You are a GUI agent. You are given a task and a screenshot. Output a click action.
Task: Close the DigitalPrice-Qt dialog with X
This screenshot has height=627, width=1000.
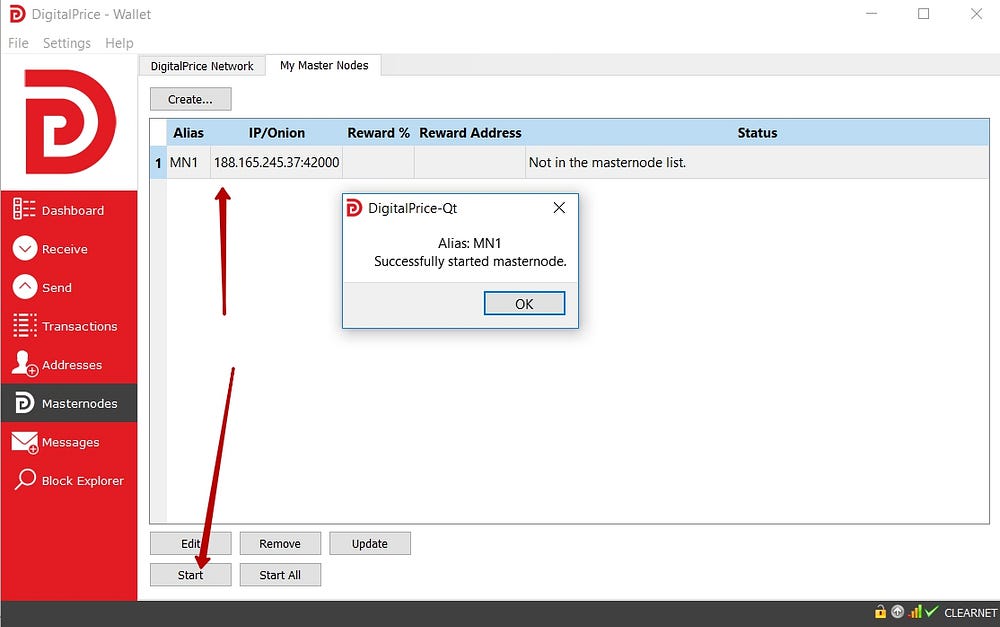[559, 208]
